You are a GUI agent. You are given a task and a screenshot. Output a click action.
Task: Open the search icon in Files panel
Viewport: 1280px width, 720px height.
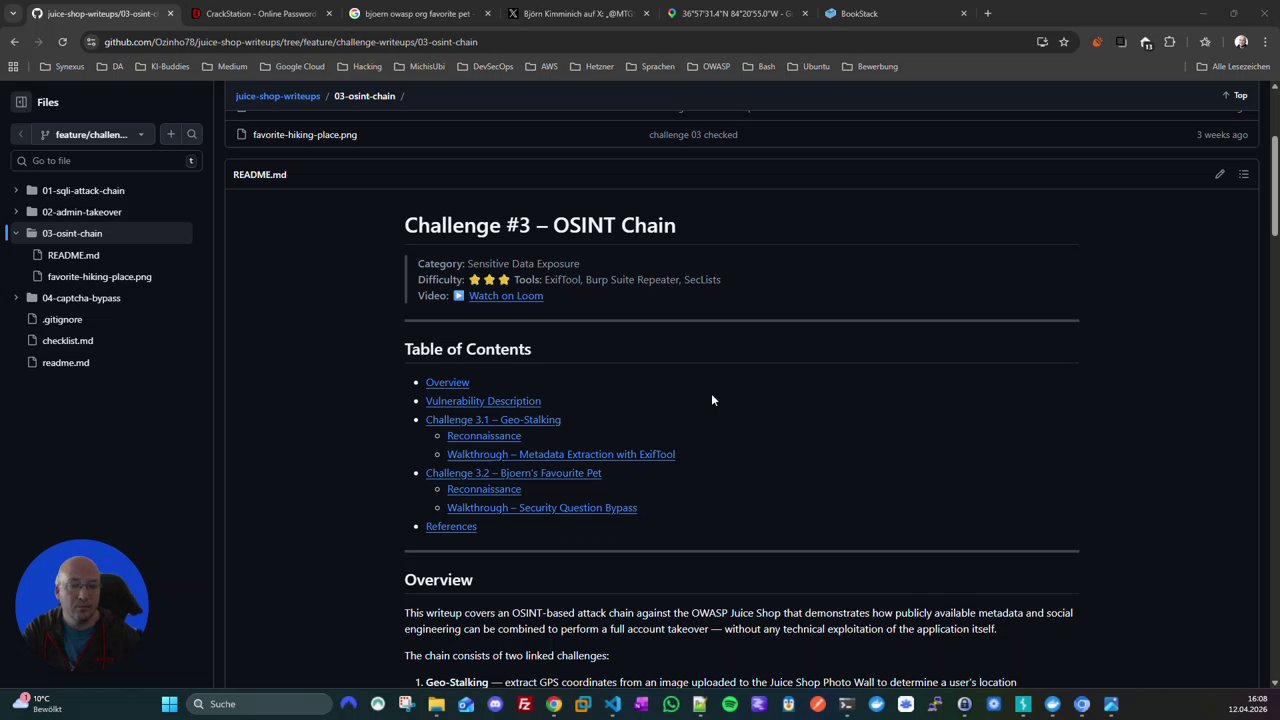pyautogui.click(x=192, y=134)
